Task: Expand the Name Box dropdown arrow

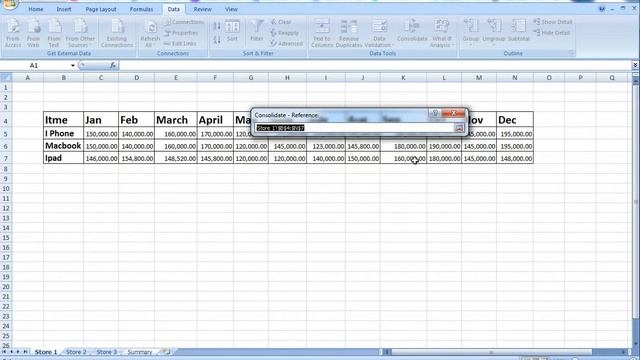Action: [73, 65]
